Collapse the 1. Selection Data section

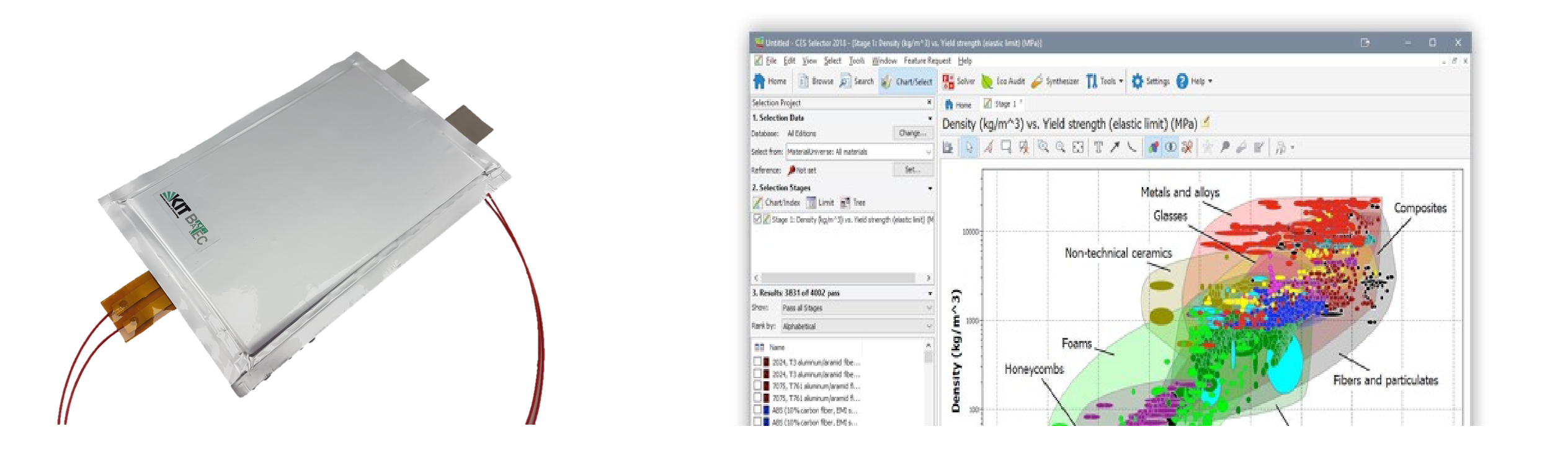[x=930, y=118]
